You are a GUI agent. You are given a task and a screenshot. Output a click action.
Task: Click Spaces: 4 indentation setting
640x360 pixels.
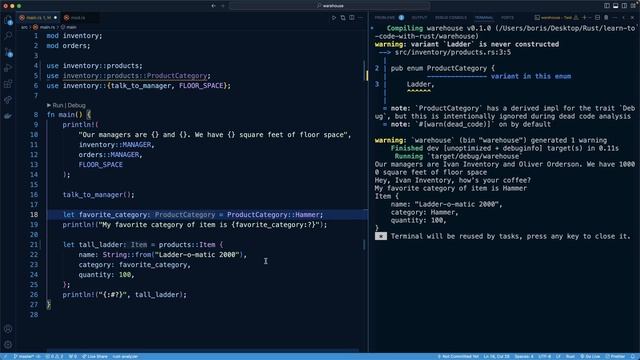click(x=524, y=356)
